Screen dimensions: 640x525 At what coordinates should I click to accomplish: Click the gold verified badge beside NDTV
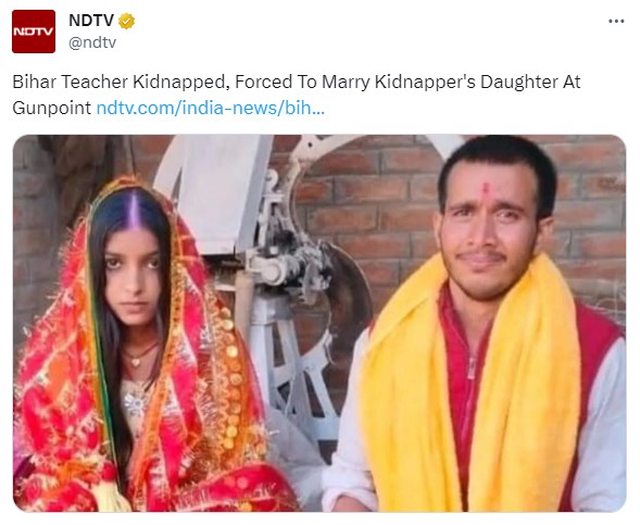click(128, 21)
